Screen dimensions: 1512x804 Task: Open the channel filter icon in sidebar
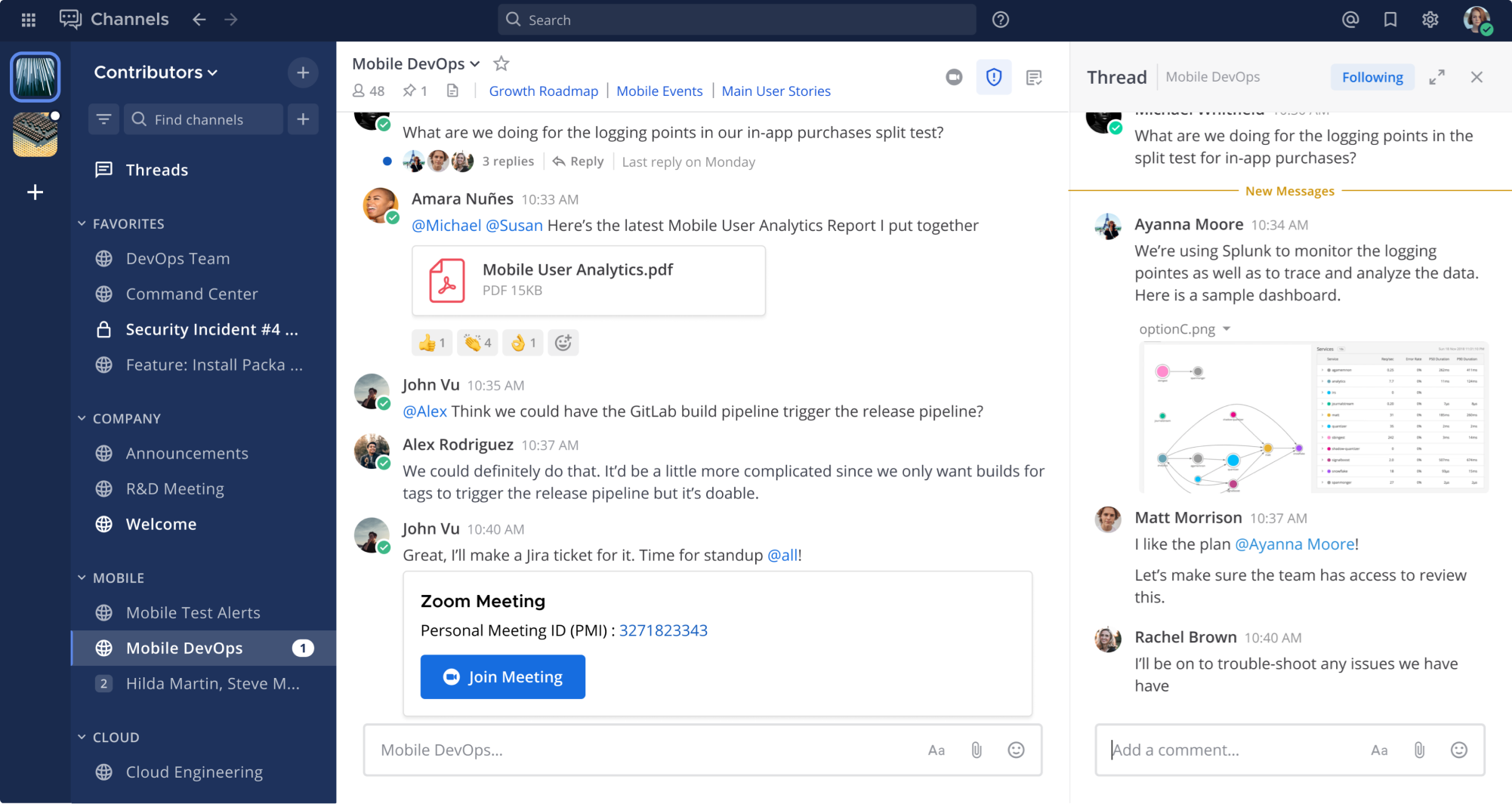103,119
